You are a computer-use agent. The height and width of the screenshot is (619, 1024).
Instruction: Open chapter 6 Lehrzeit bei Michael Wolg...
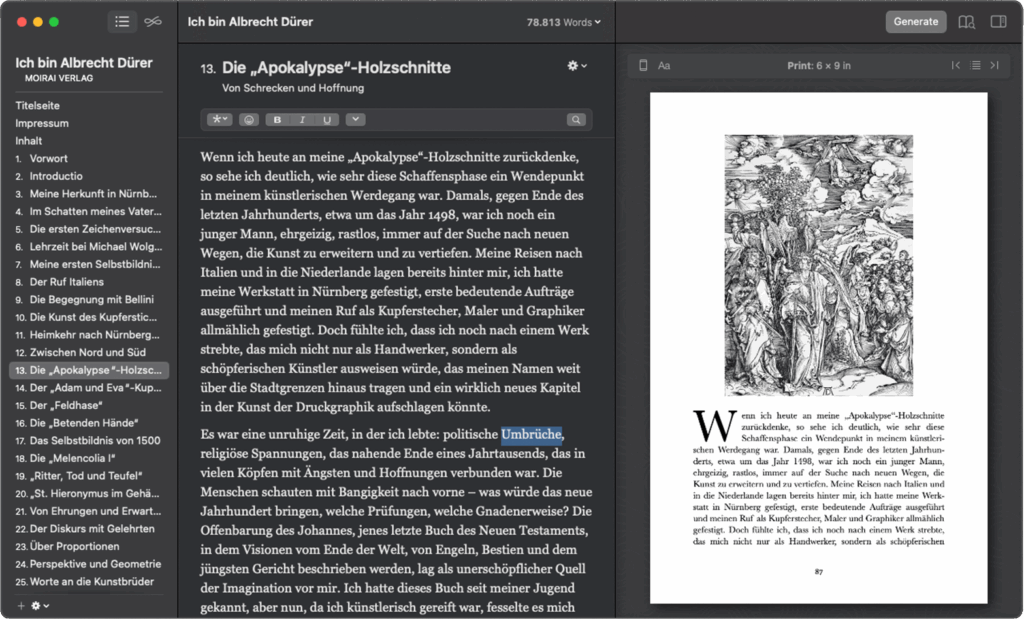(x=88, y=246)
